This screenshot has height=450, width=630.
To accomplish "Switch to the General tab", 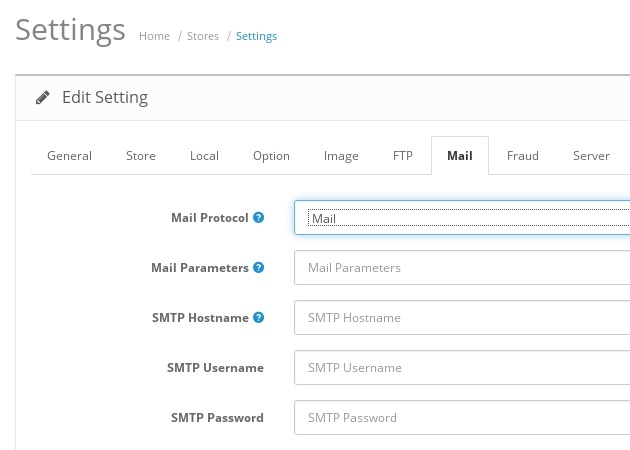I will pyautogui.click(x=70, y=155).
